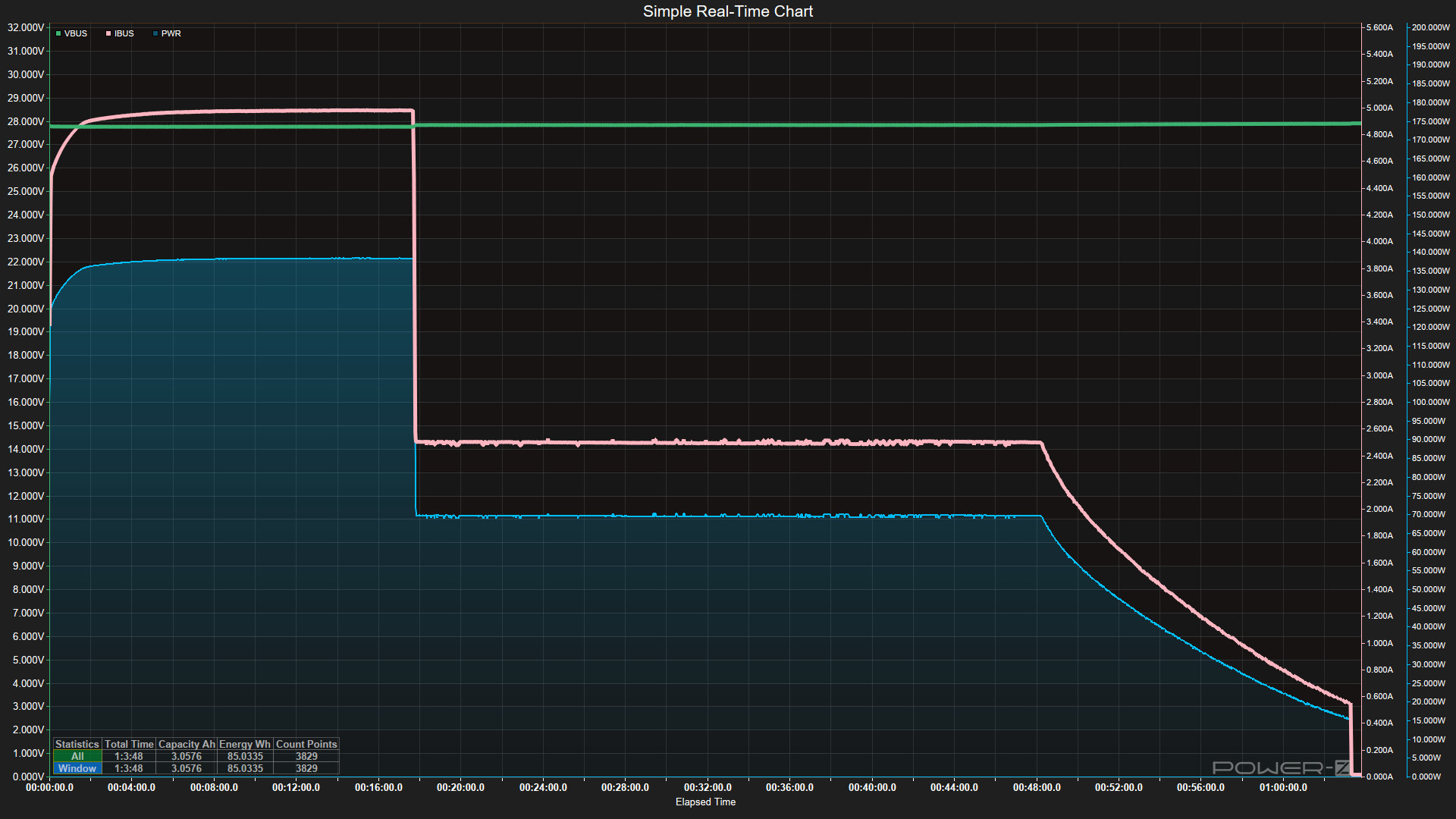Click Count Points value in All row
This screenshot has width=1456, height=819.
click(x=306, y=756)
